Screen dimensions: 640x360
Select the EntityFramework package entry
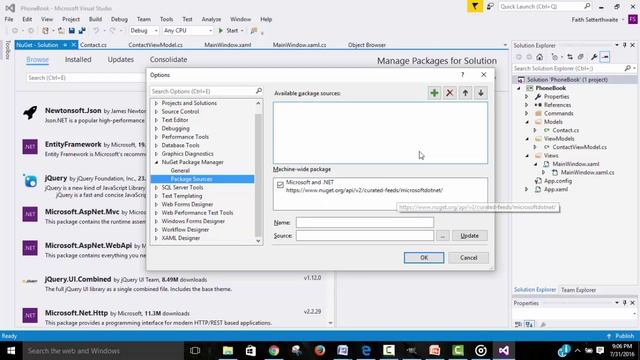[84, 149]
